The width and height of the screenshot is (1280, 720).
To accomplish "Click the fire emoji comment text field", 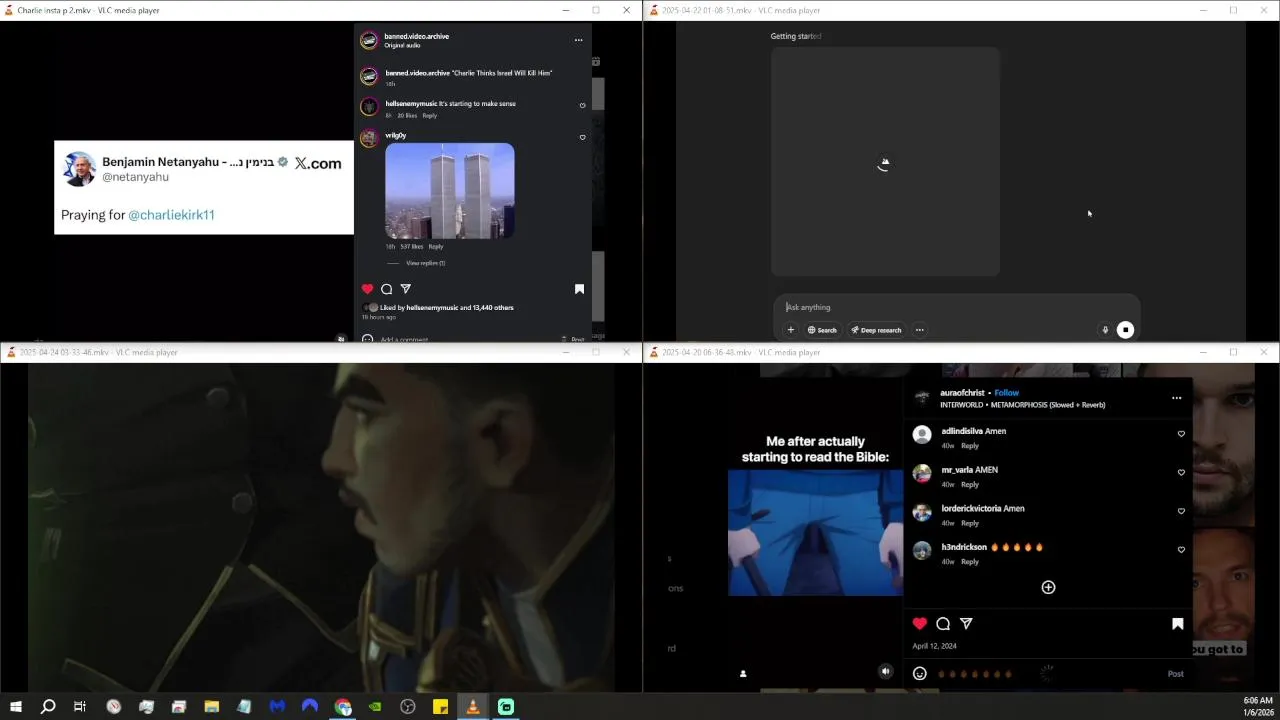I will (x=1040, y=674).
